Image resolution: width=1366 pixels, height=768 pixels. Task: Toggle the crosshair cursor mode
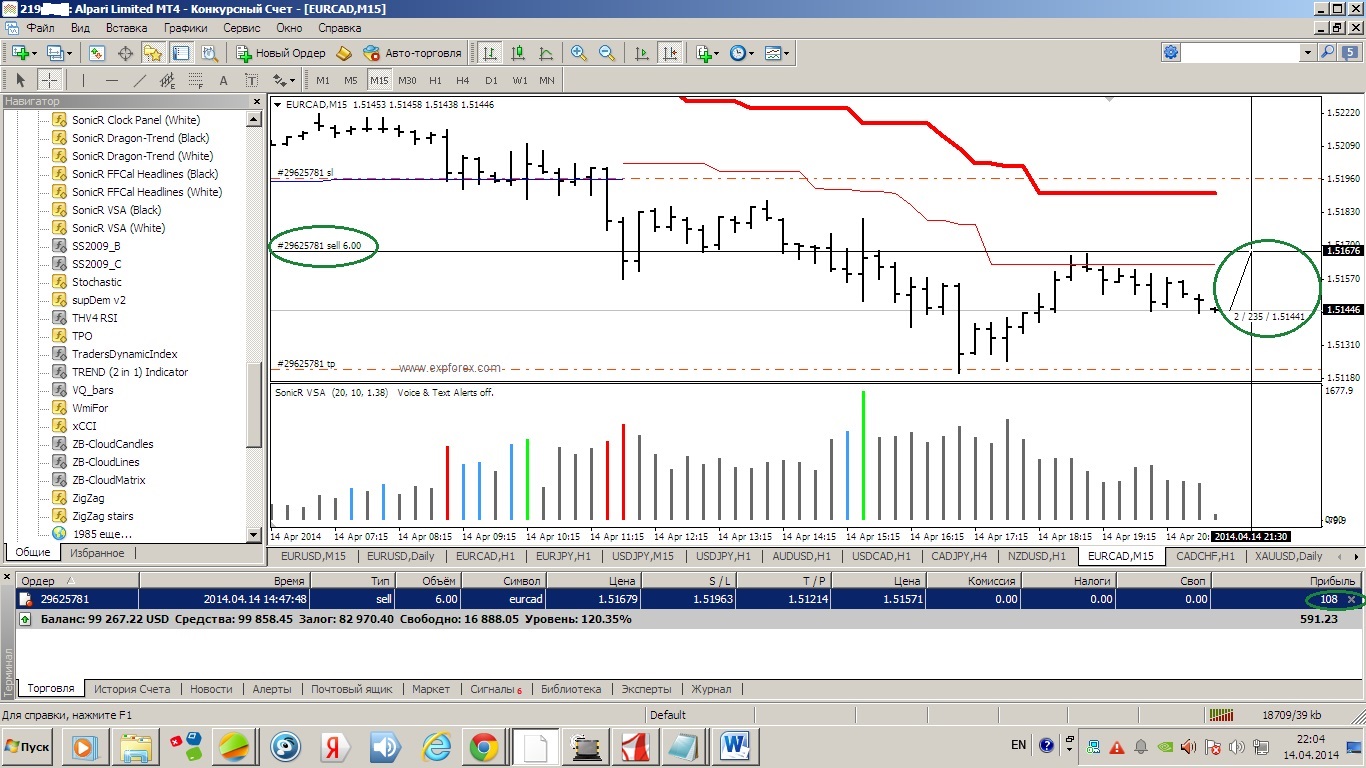(48, 80)
